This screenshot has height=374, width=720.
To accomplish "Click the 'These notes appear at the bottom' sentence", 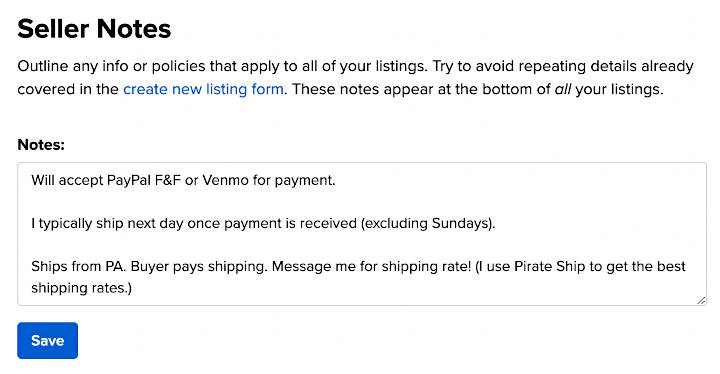I will (478, 89).
